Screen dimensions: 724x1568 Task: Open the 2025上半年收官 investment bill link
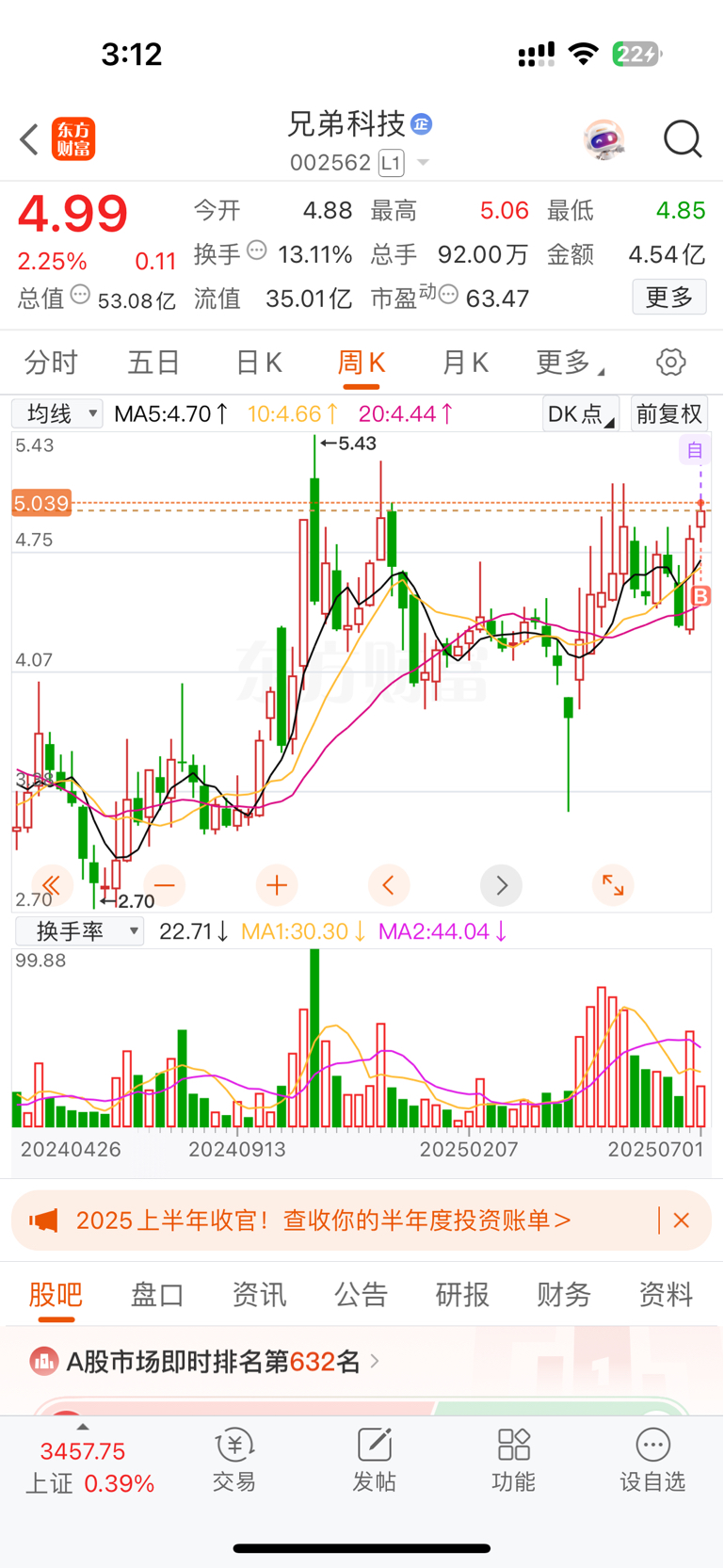pos(323,1220)
